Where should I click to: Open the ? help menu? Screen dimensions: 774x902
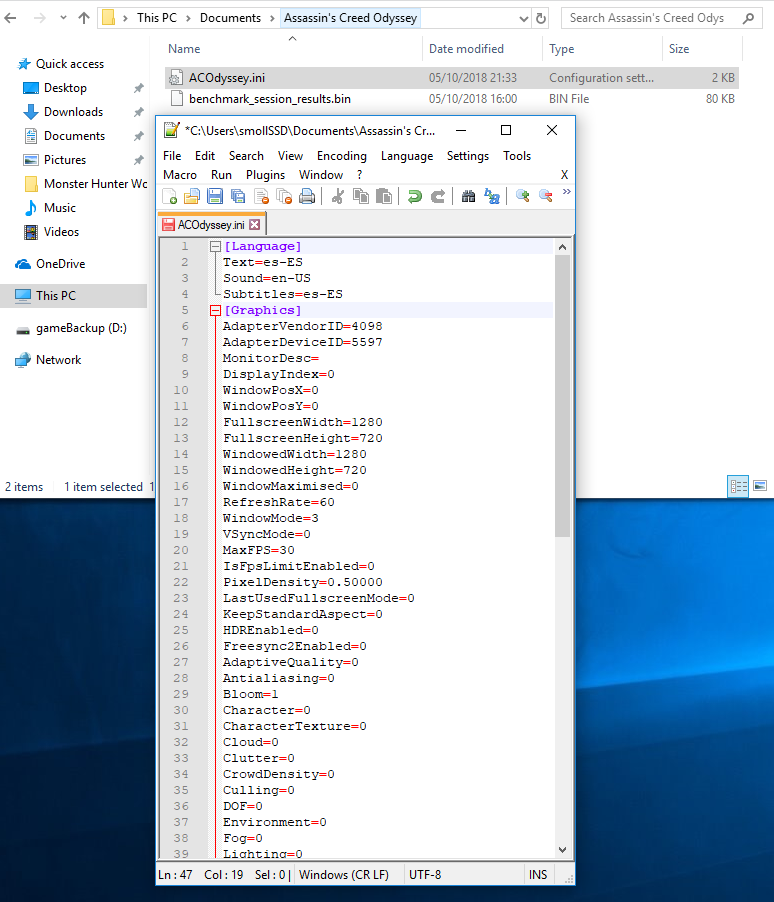[x=360, y=175]
